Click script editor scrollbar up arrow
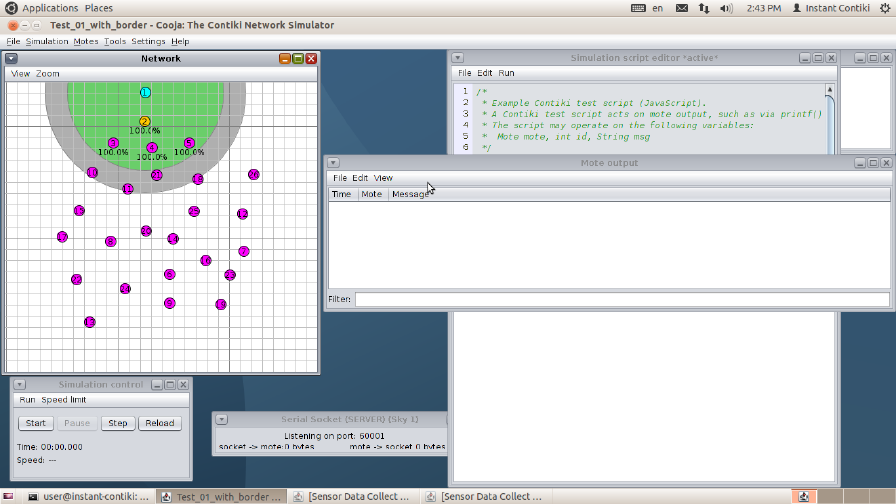This screenshot has height=504, width=896. click(x=831, y=89)
